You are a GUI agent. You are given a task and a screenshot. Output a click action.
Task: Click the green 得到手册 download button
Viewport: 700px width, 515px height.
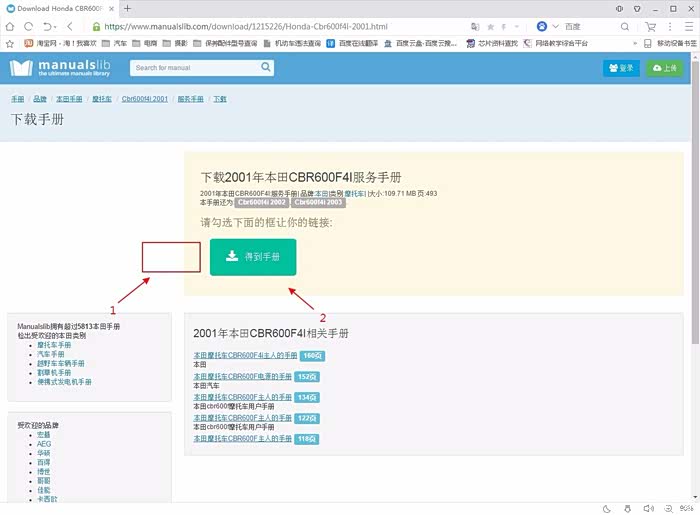pyautogui.click(x=253, y=257)
